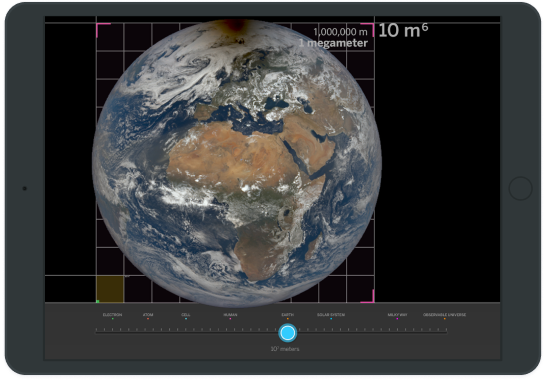Click the '10 m⁶' scale readout
The image size is (546, 381).
[x=403, y=30]
